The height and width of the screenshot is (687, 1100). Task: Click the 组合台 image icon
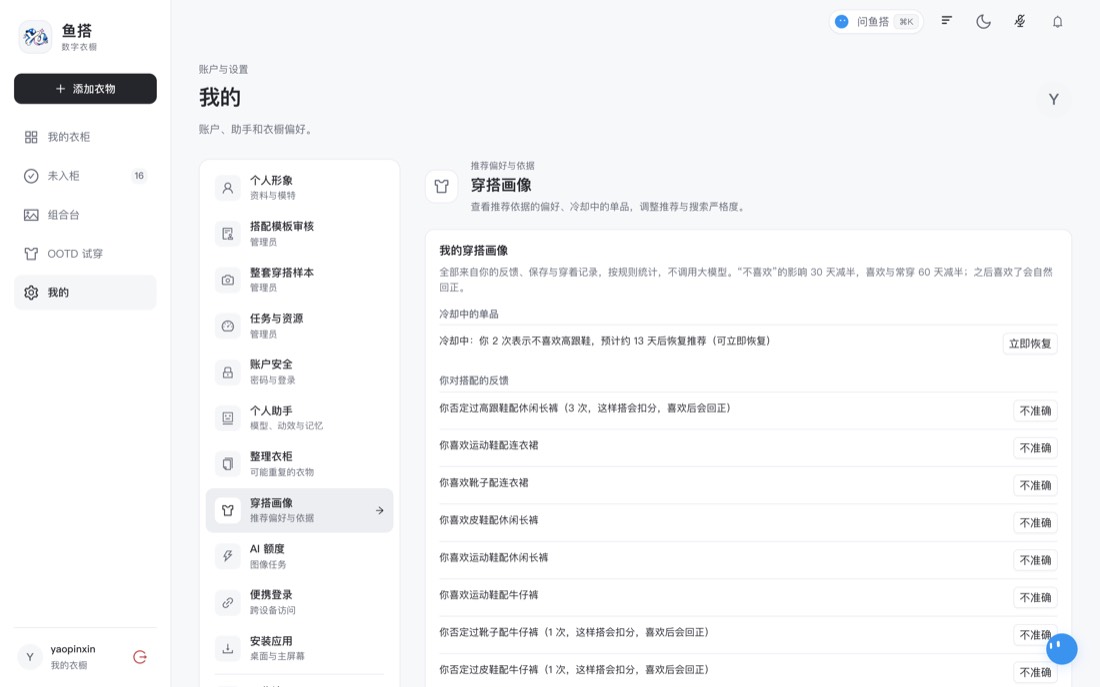[31, 215]
